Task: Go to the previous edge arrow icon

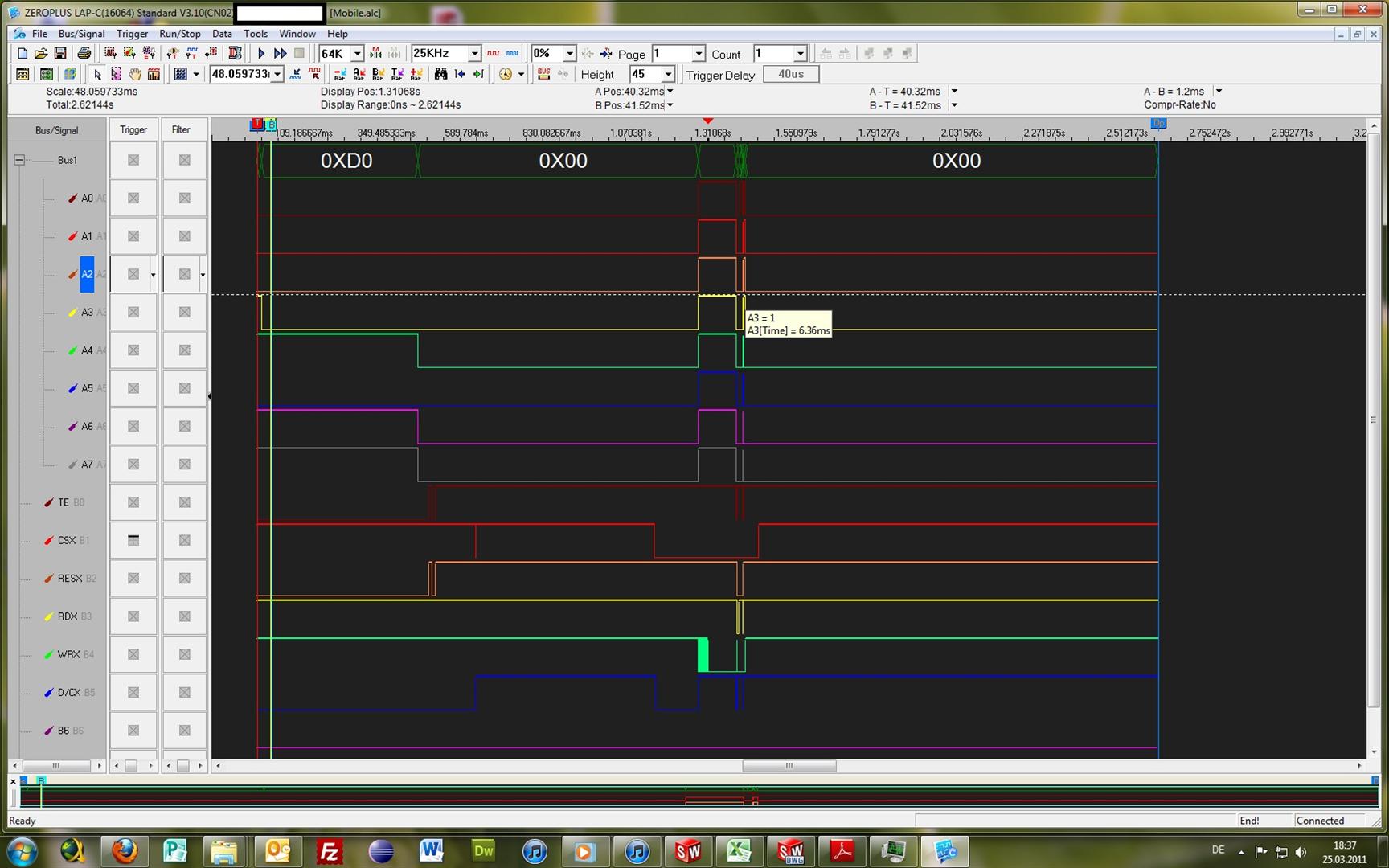Action: (460, 74)
